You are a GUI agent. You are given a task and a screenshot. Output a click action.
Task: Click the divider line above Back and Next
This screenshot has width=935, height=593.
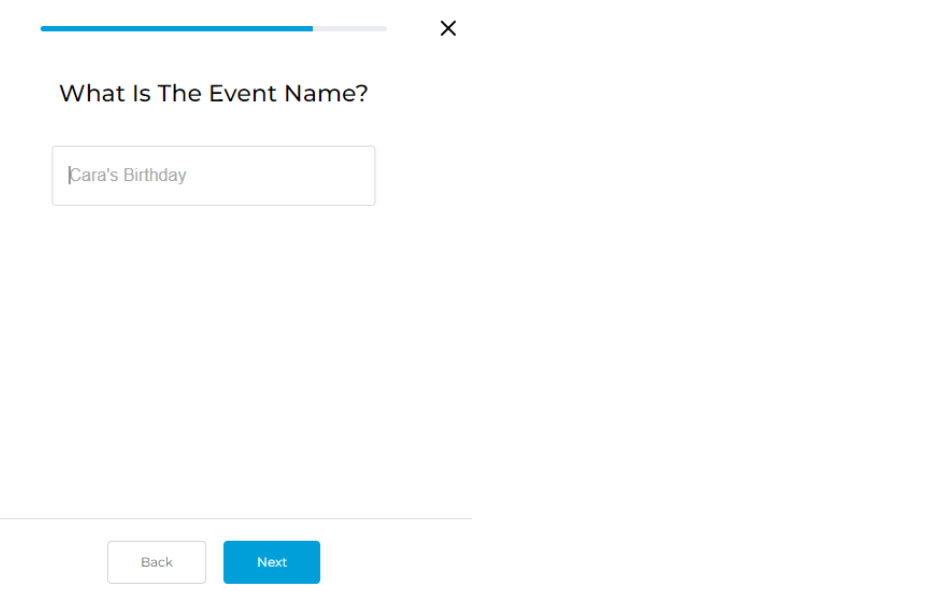click(x=236, y=519)
